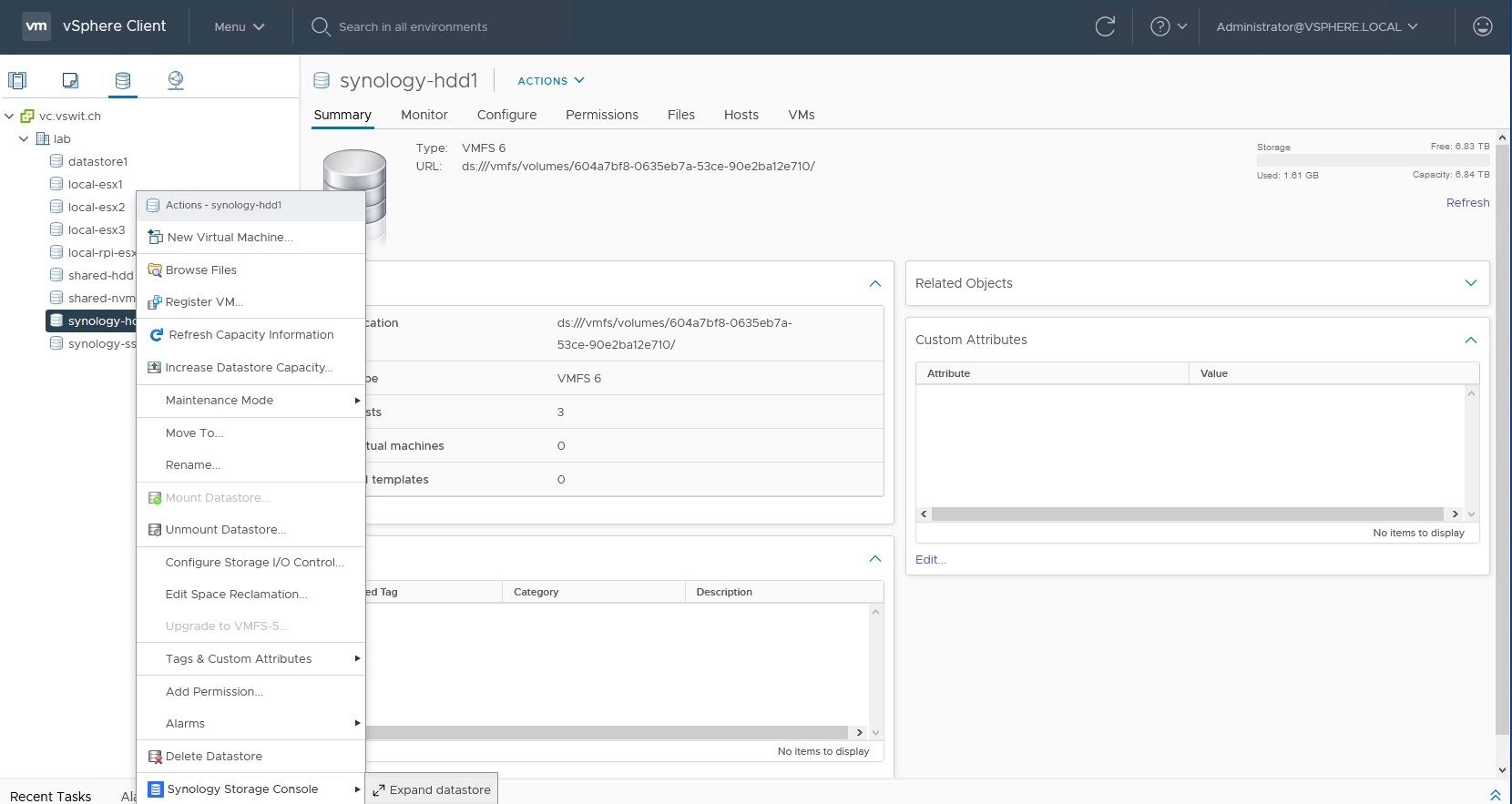The image size is (1512, 804).
Task: Click the search in all environments field
Action: [x=413, y=26]
